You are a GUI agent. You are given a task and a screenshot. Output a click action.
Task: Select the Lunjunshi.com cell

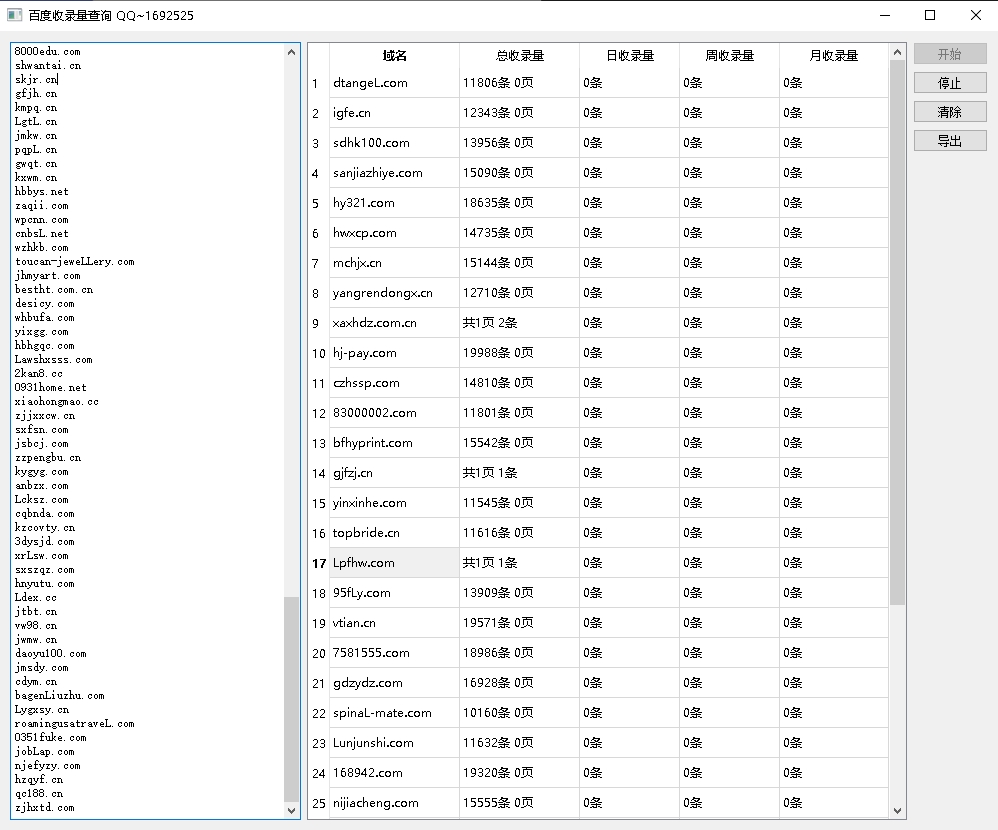coord(394,742)
